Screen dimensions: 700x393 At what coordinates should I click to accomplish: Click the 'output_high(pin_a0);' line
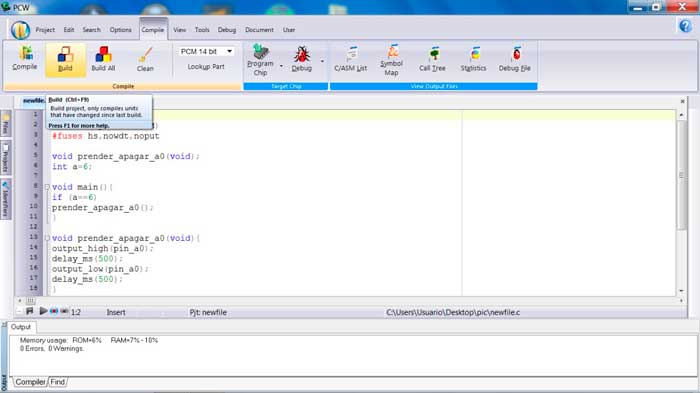(102, 249)
